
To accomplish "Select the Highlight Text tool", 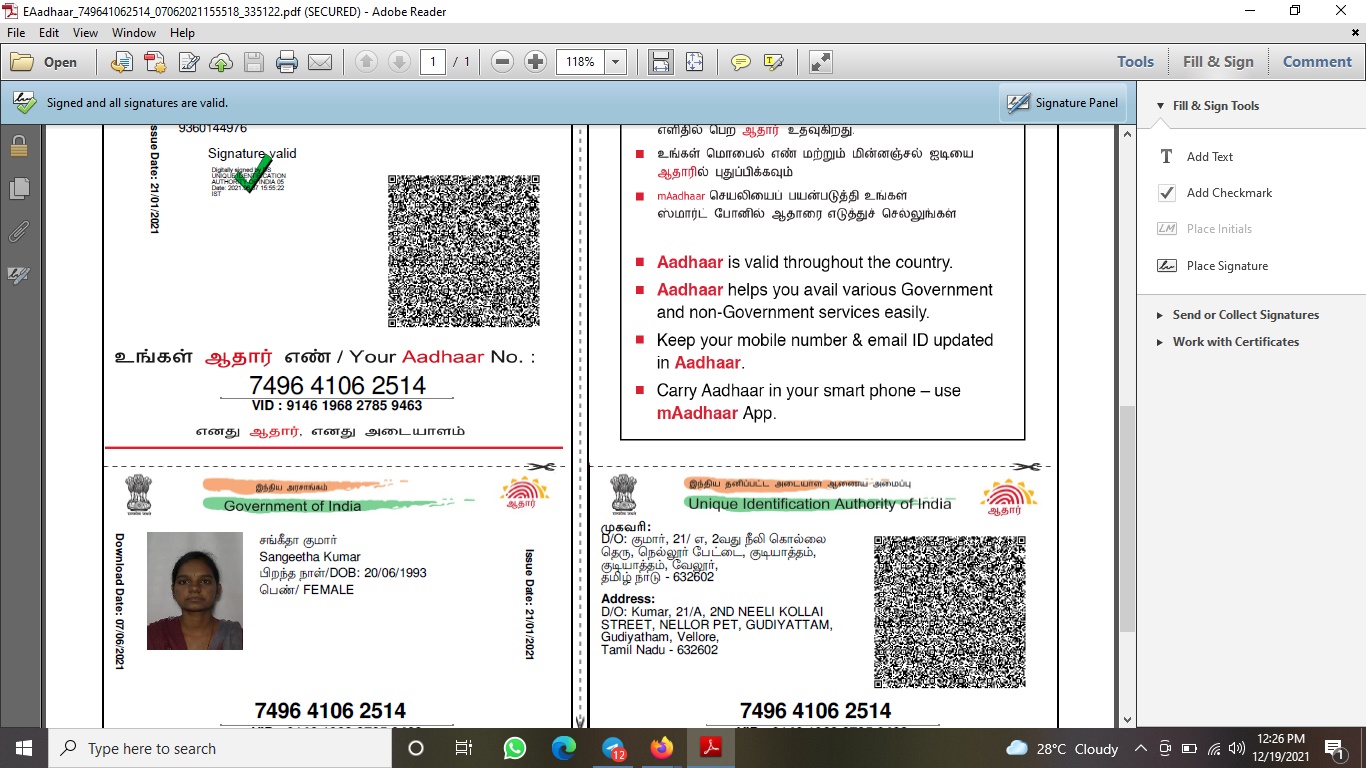I will [x=773, y=62].
